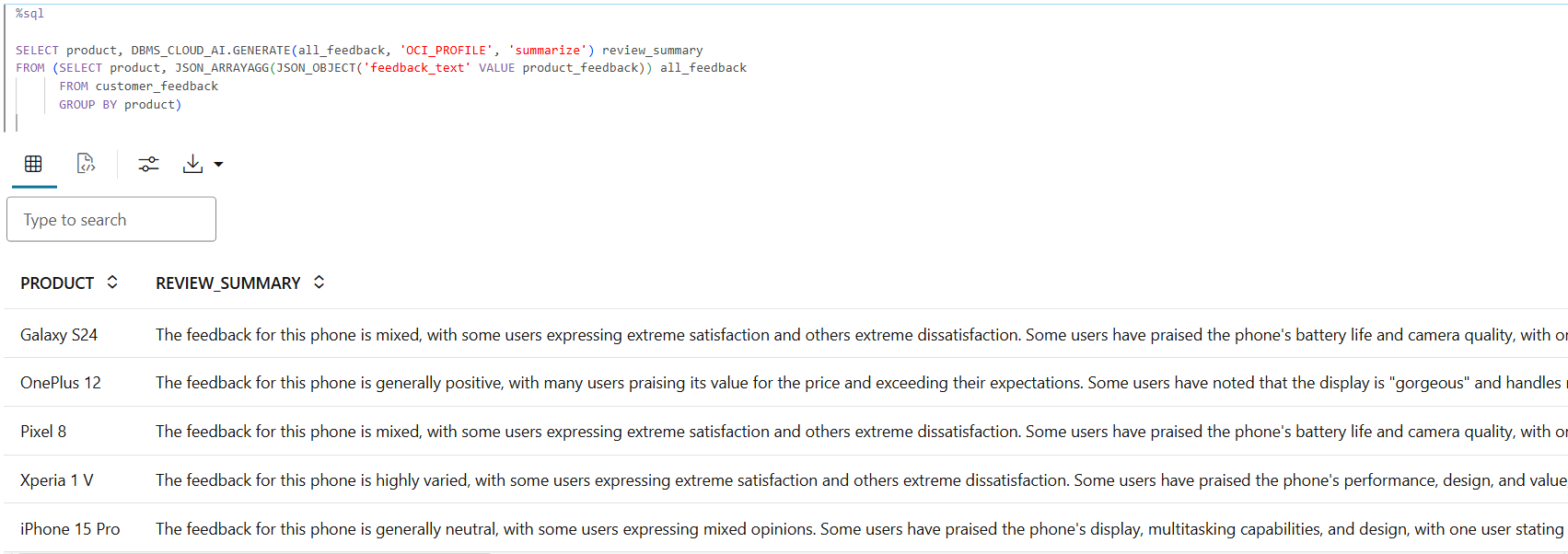Open the code script output view
1568x554 pixels.
86,164
